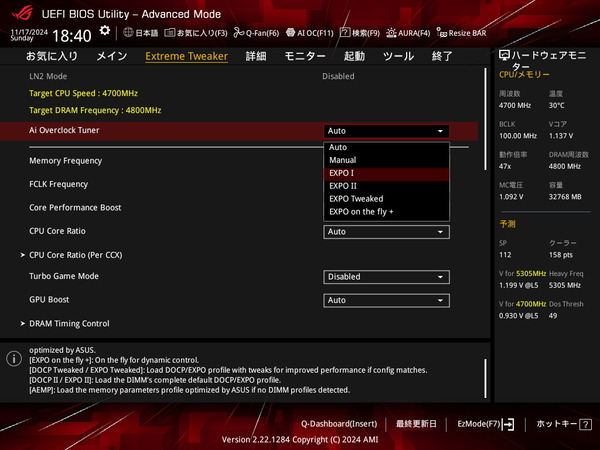This screenshot has height=450, width=600.
Task: Expand DRAM Timing Control submenu
Action: (69, 323)
